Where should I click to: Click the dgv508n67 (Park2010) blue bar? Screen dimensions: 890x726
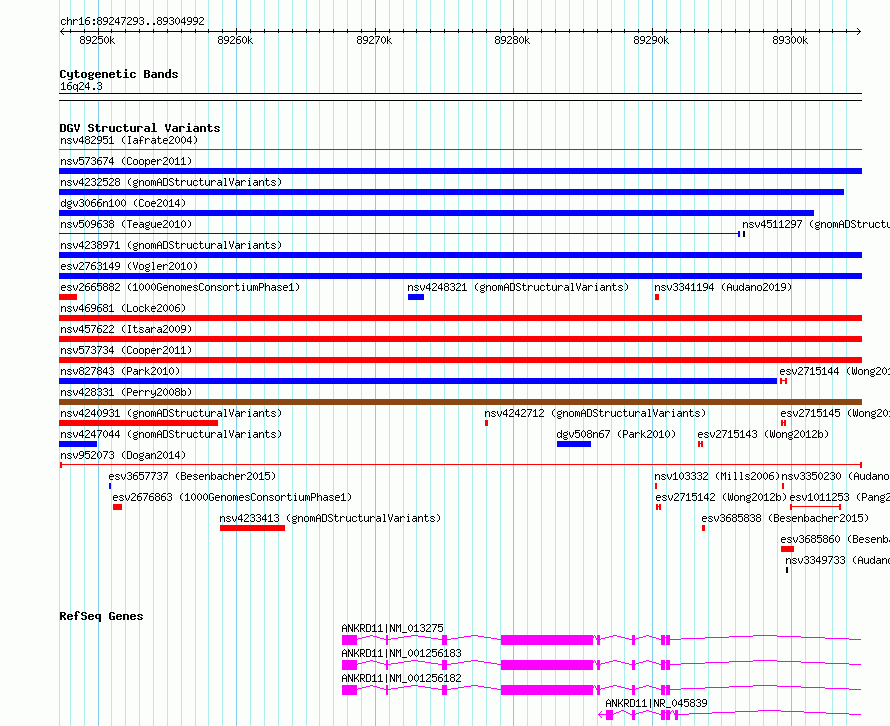(574, 444)
